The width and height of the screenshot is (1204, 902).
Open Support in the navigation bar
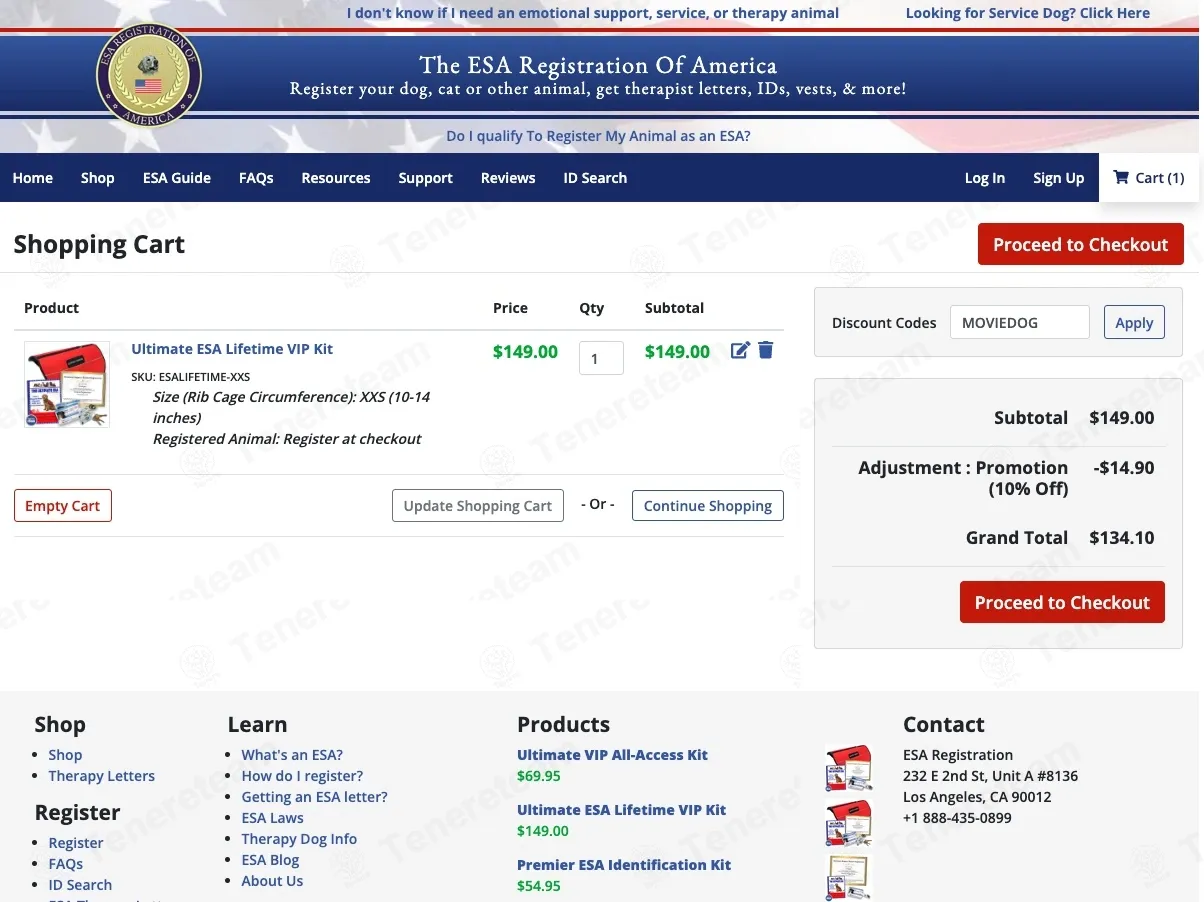(426, 178)
